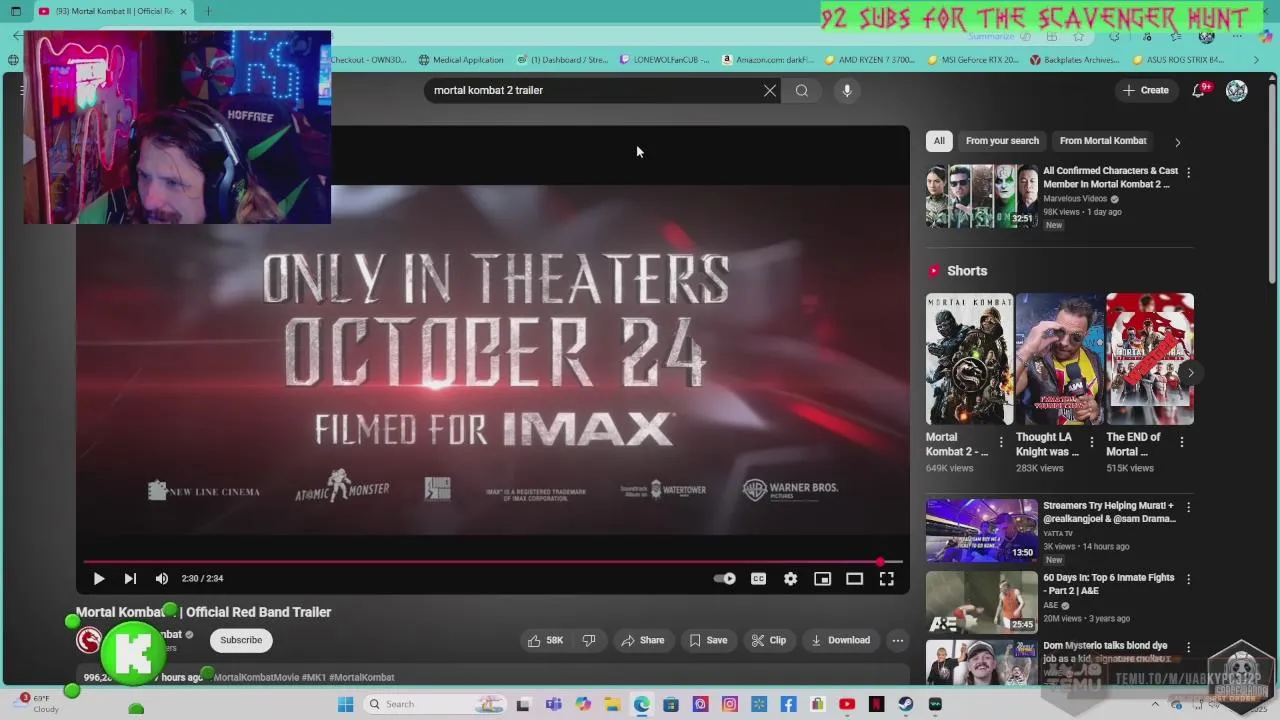Skip to next video in player
Screen dimensions: 1280x720
click(130, 578)
